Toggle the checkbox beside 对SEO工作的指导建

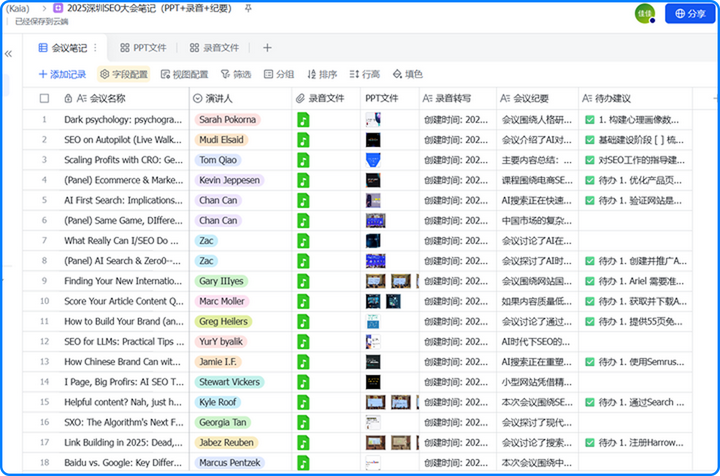[590, 160]
